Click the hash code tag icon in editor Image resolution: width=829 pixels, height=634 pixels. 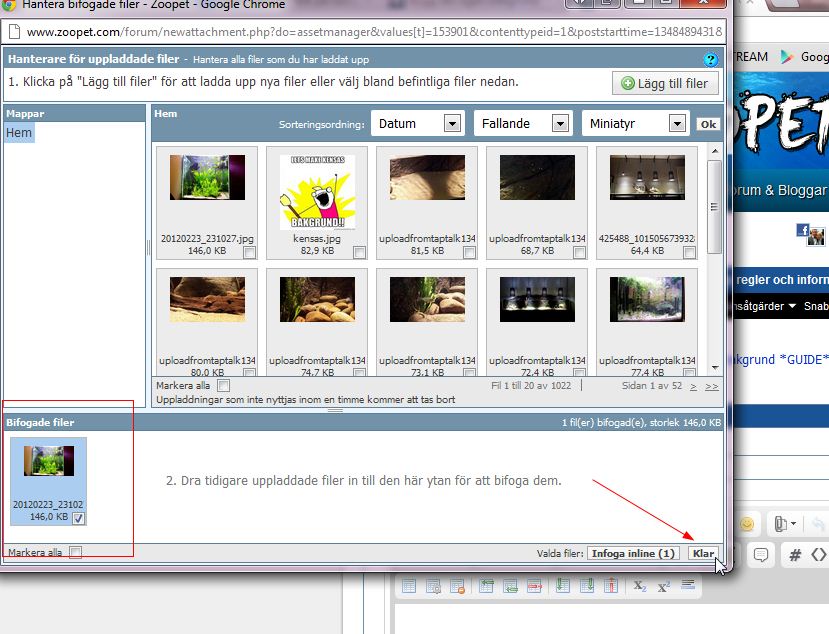point(795,555)
